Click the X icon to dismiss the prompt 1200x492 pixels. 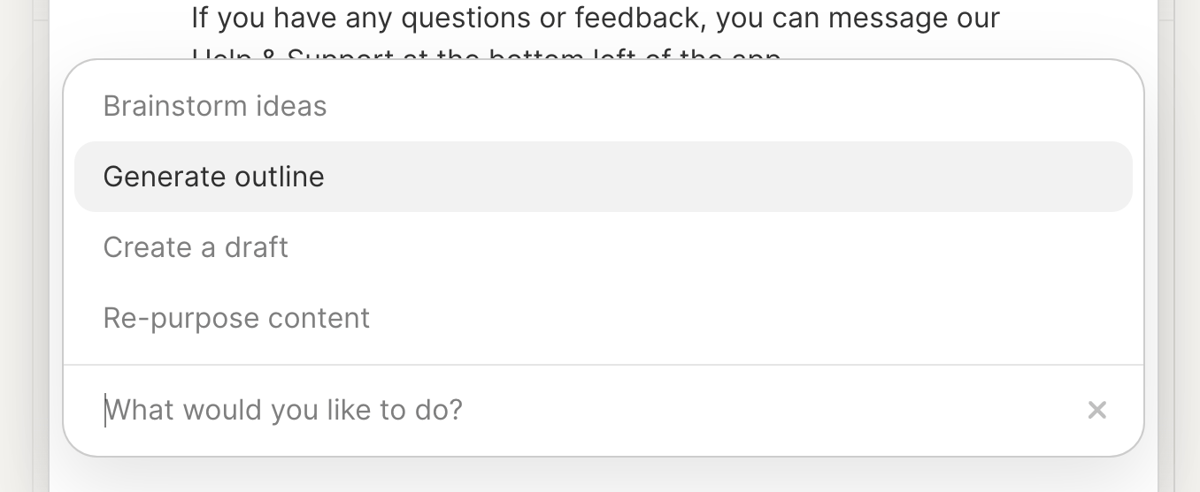click(x=1097, y=410)
